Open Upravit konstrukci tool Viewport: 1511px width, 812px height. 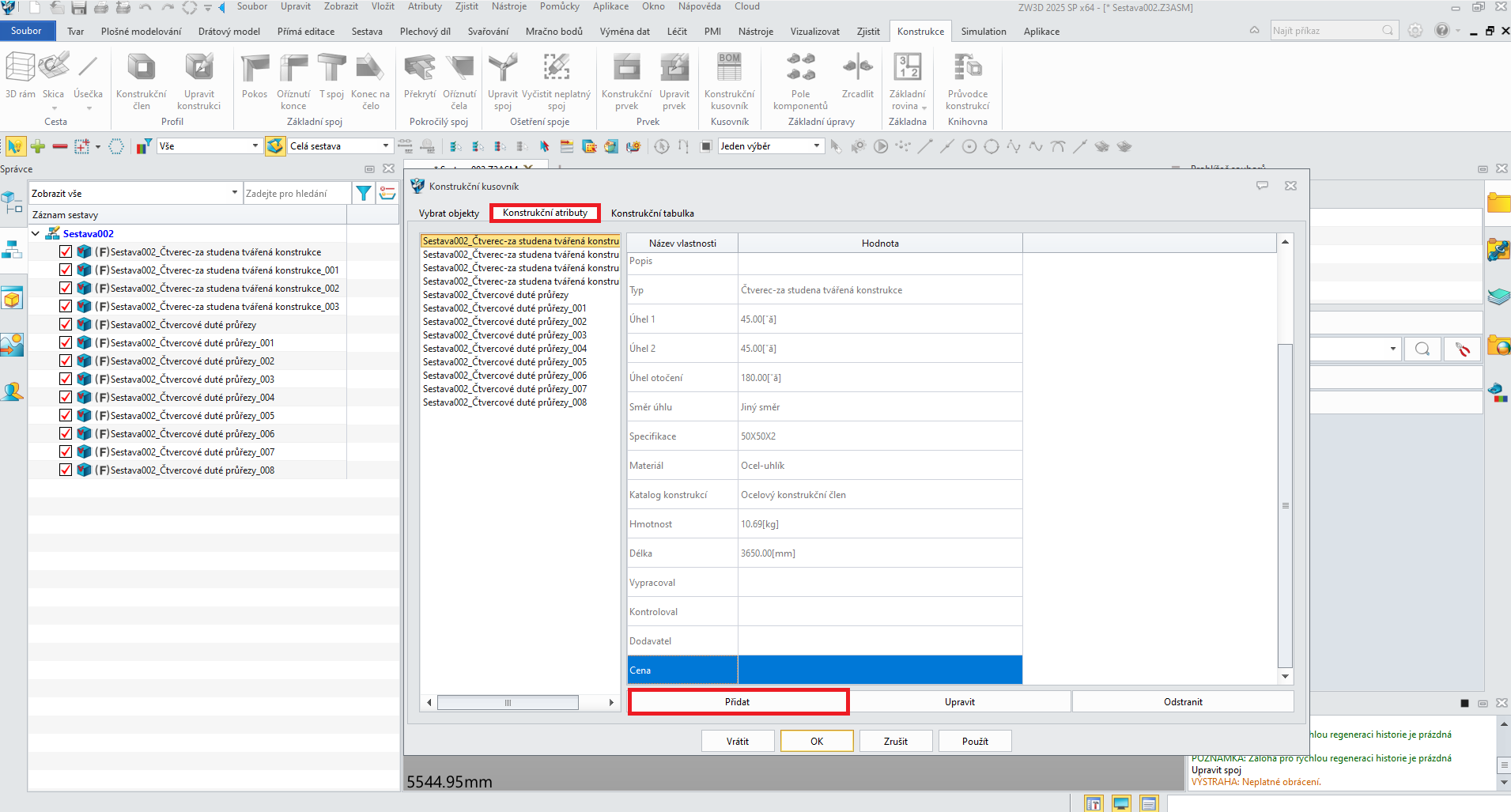(x=198, y=81)
